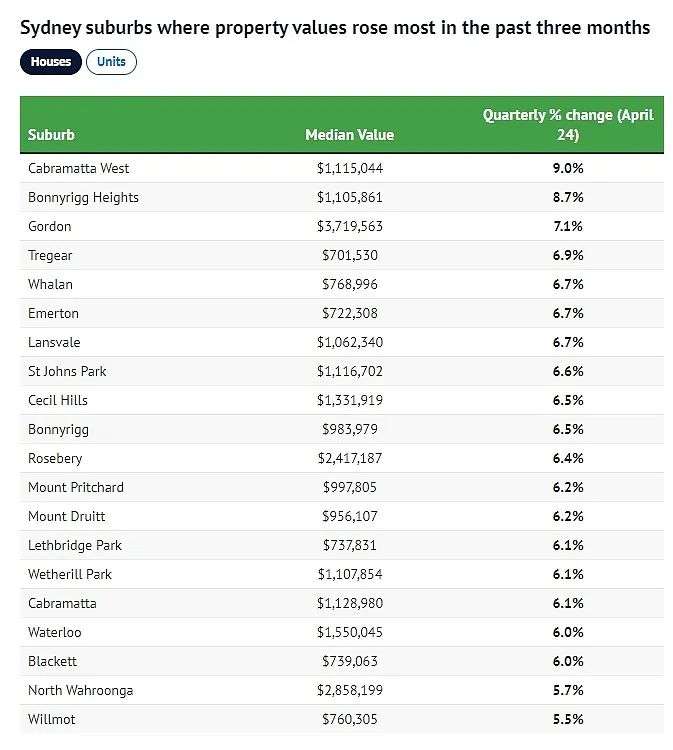
Task: Select the Mount Druitt row
Action: point(342,516)
